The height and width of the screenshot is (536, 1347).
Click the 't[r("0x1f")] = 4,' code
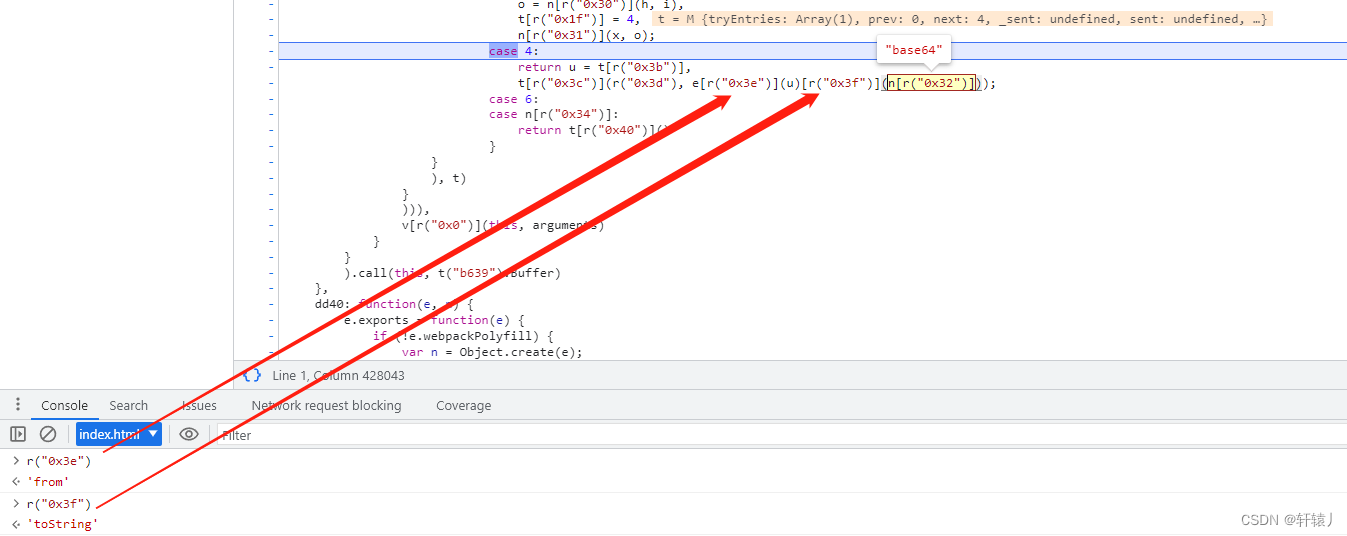(x=578, y=19)
